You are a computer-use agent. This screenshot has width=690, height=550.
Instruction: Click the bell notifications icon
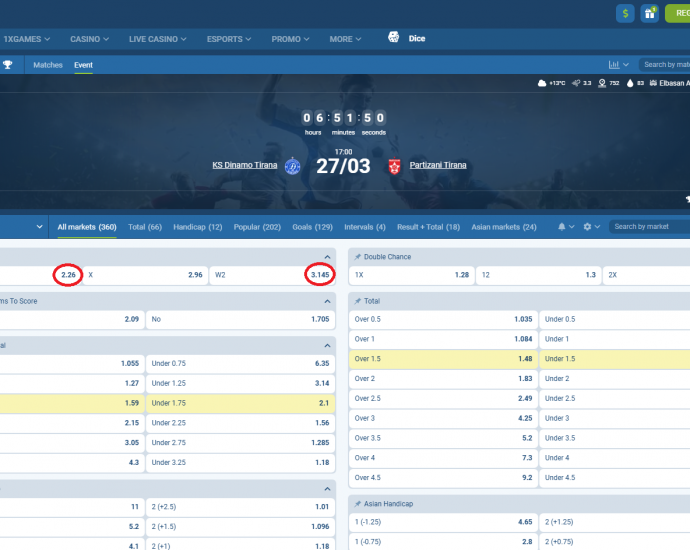[x=562, y=227]
